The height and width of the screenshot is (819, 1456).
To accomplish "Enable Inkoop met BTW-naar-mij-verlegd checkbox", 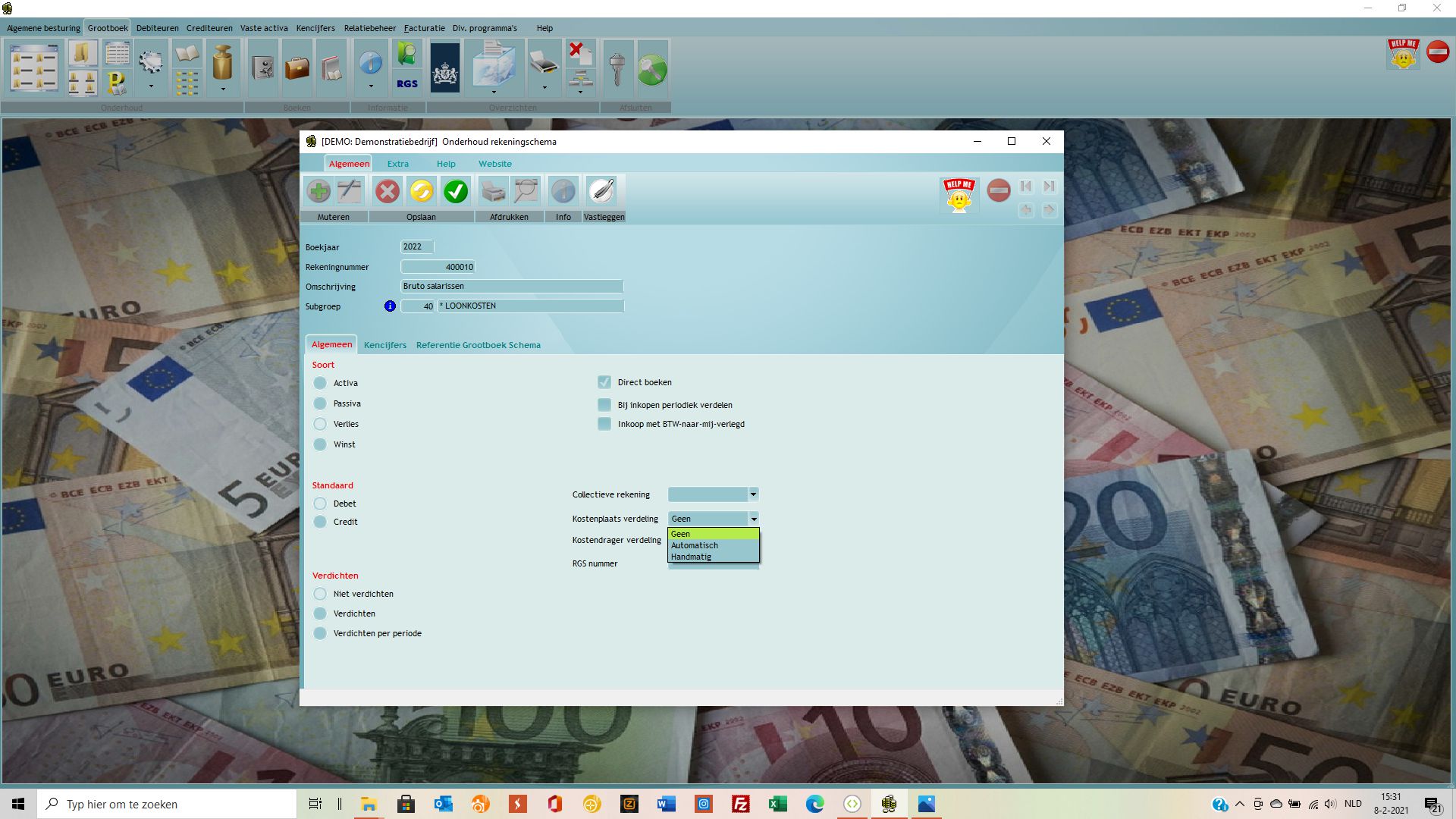I will (x=604, y=424).
